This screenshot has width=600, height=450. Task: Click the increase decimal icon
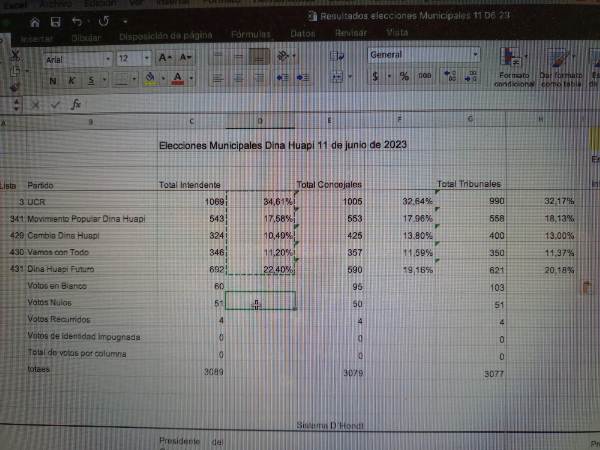pyautogui.click(x=450, y=76)
